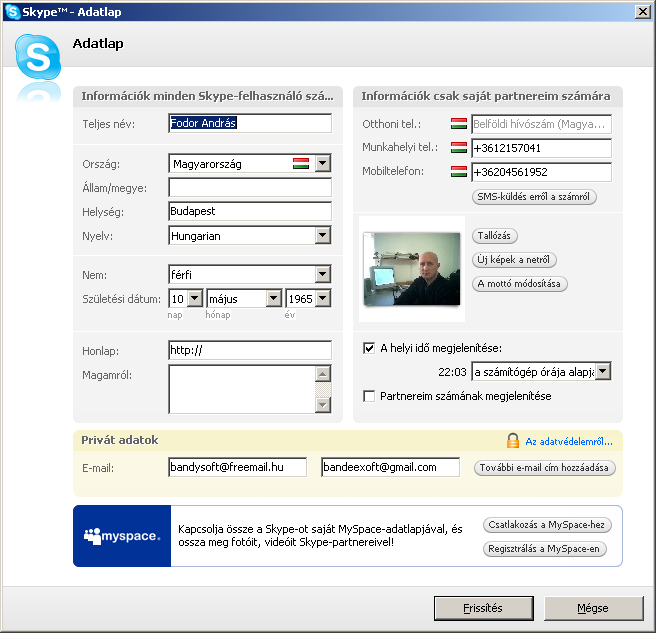The height and width of the screenshot is (633, 656).
Task: Click the Teljes név input field
Action: point(250,123)
